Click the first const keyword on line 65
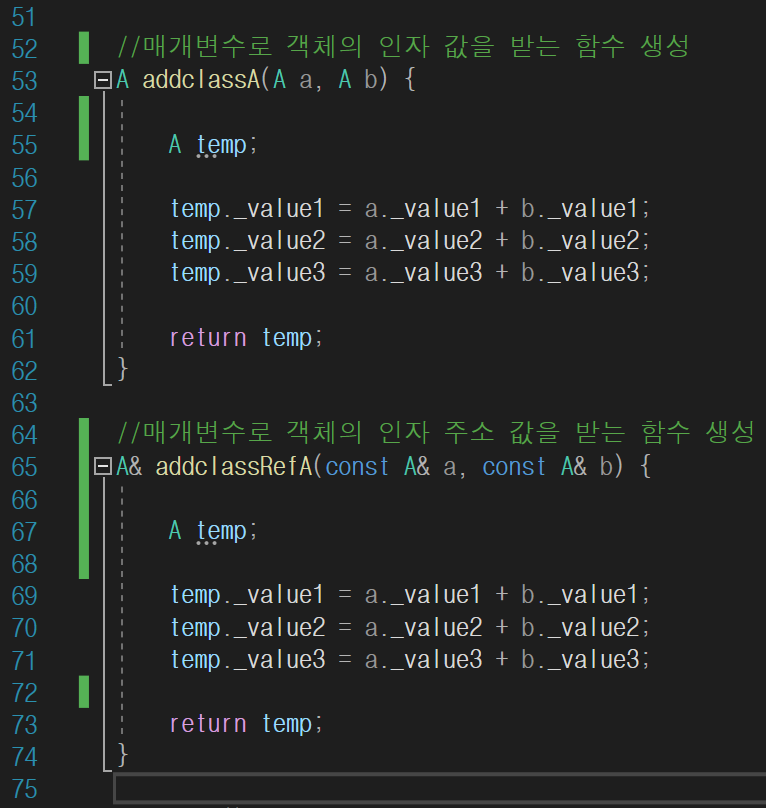Screen dimensions: 766x808 pyautogui.click(x=357, y=467)
